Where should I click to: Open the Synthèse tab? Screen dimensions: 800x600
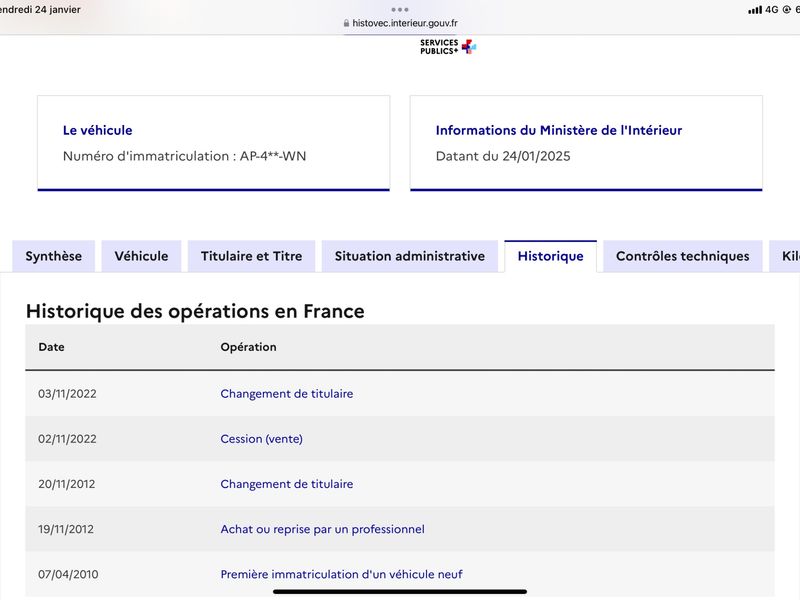54,256
